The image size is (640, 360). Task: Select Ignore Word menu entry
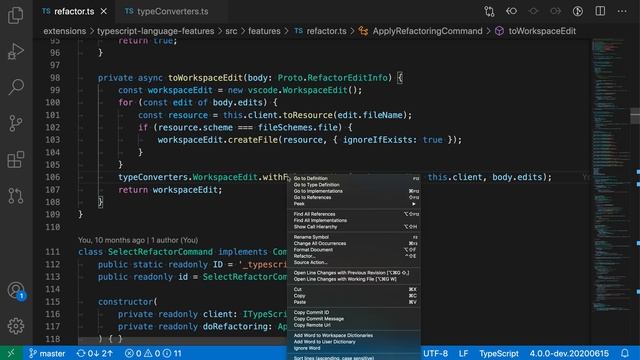354,348
